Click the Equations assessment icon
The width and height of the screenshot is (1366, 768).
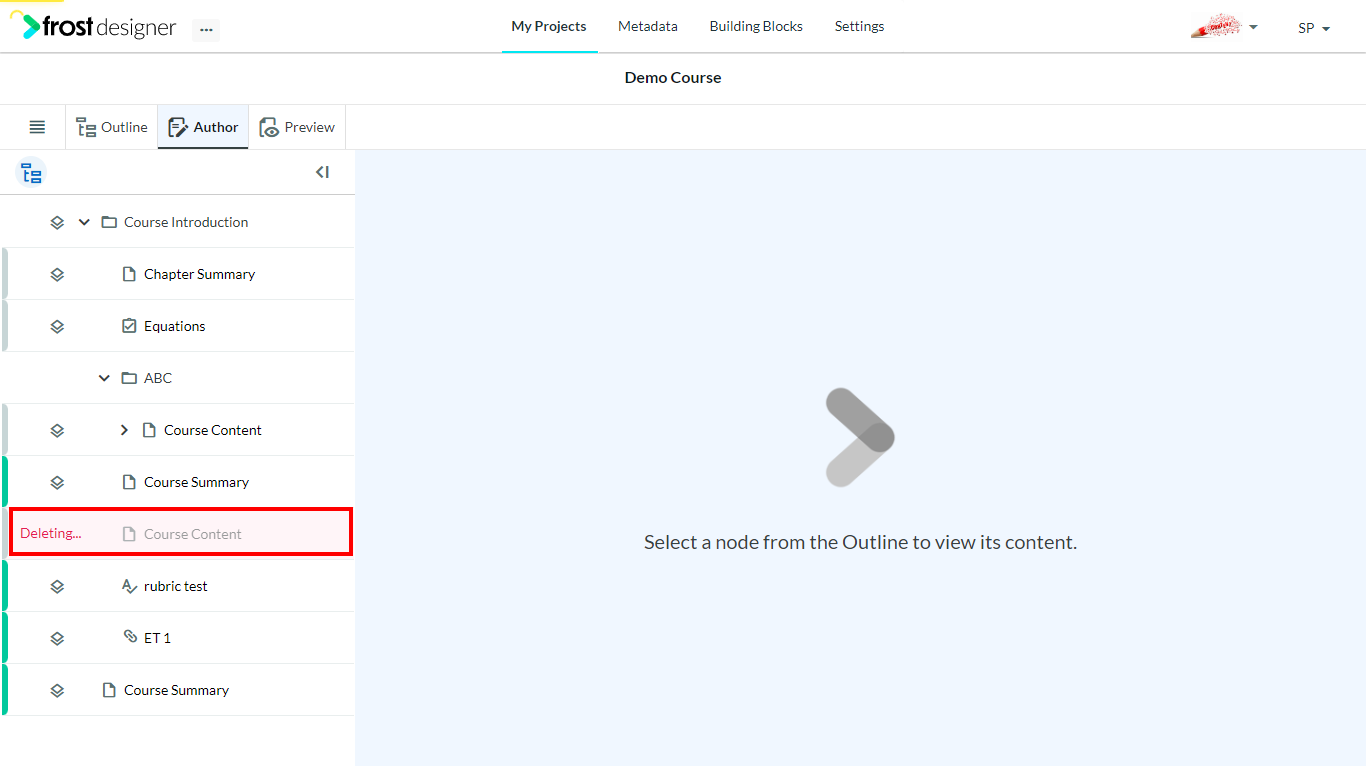click(x=129, y=326)
